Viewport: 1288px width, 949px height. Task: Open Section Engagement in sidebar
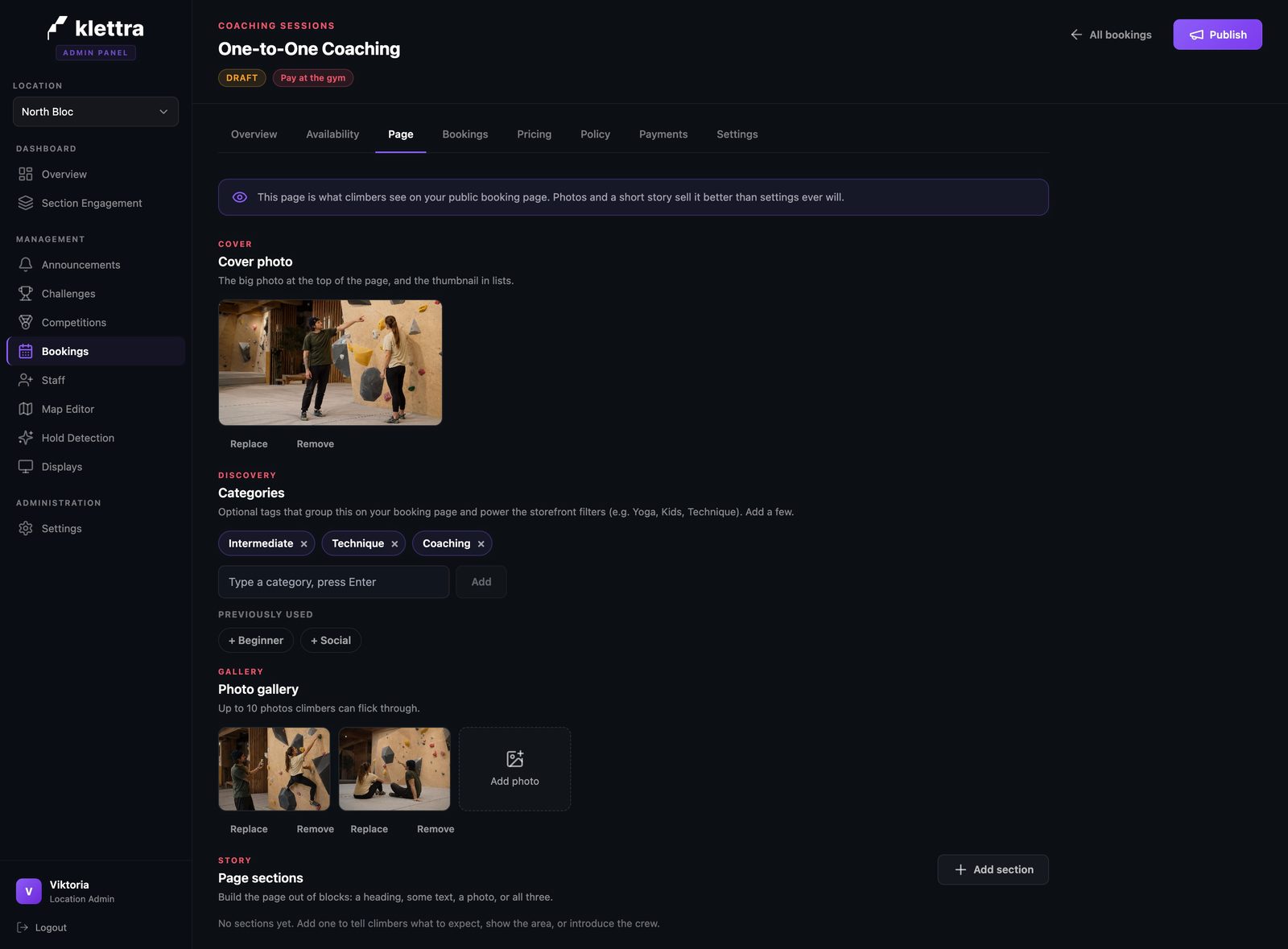[96, 203]
